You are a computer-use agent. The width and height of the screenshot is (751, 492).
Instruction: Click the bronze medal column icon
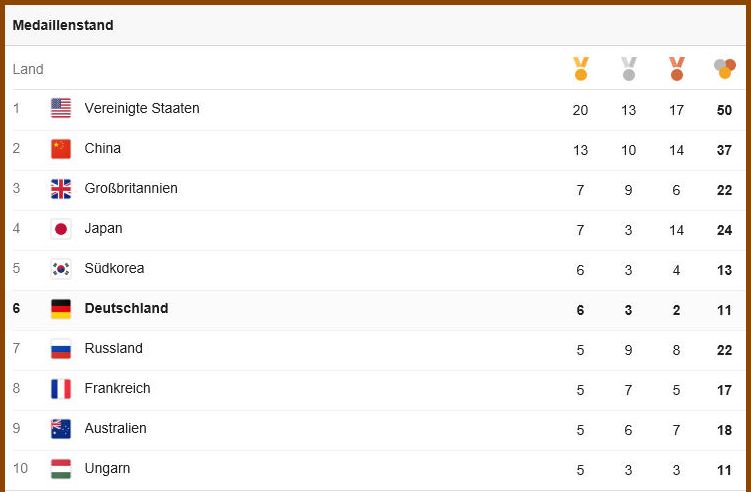(x=676, y=69)
